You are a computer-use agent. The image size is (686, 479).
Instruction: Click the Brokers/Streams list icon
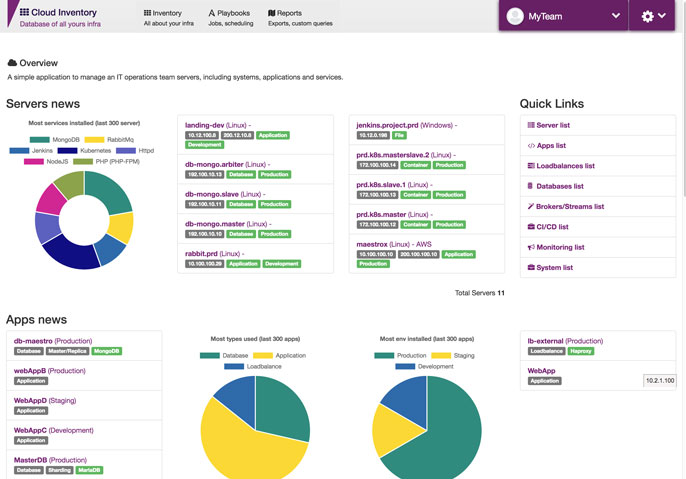click(530, 206)
